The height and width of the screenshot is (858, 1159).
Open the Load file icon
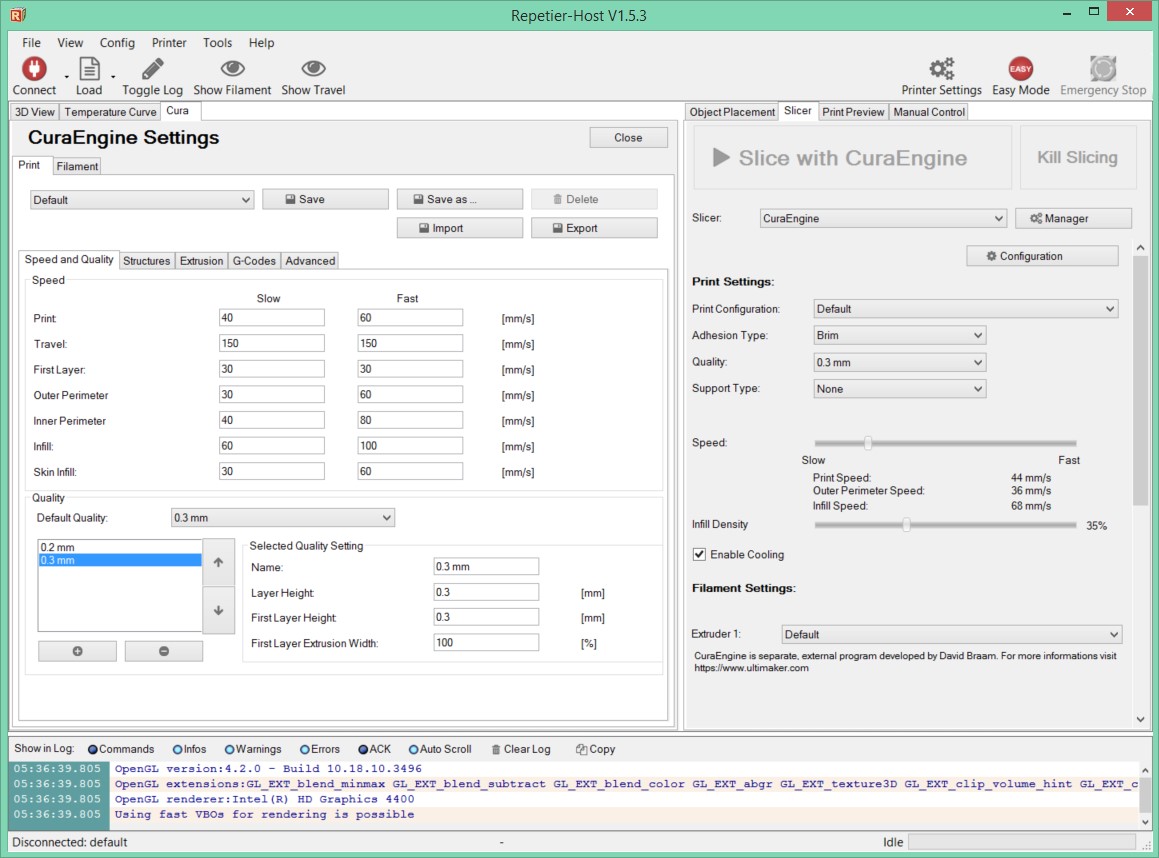[89, 69]
